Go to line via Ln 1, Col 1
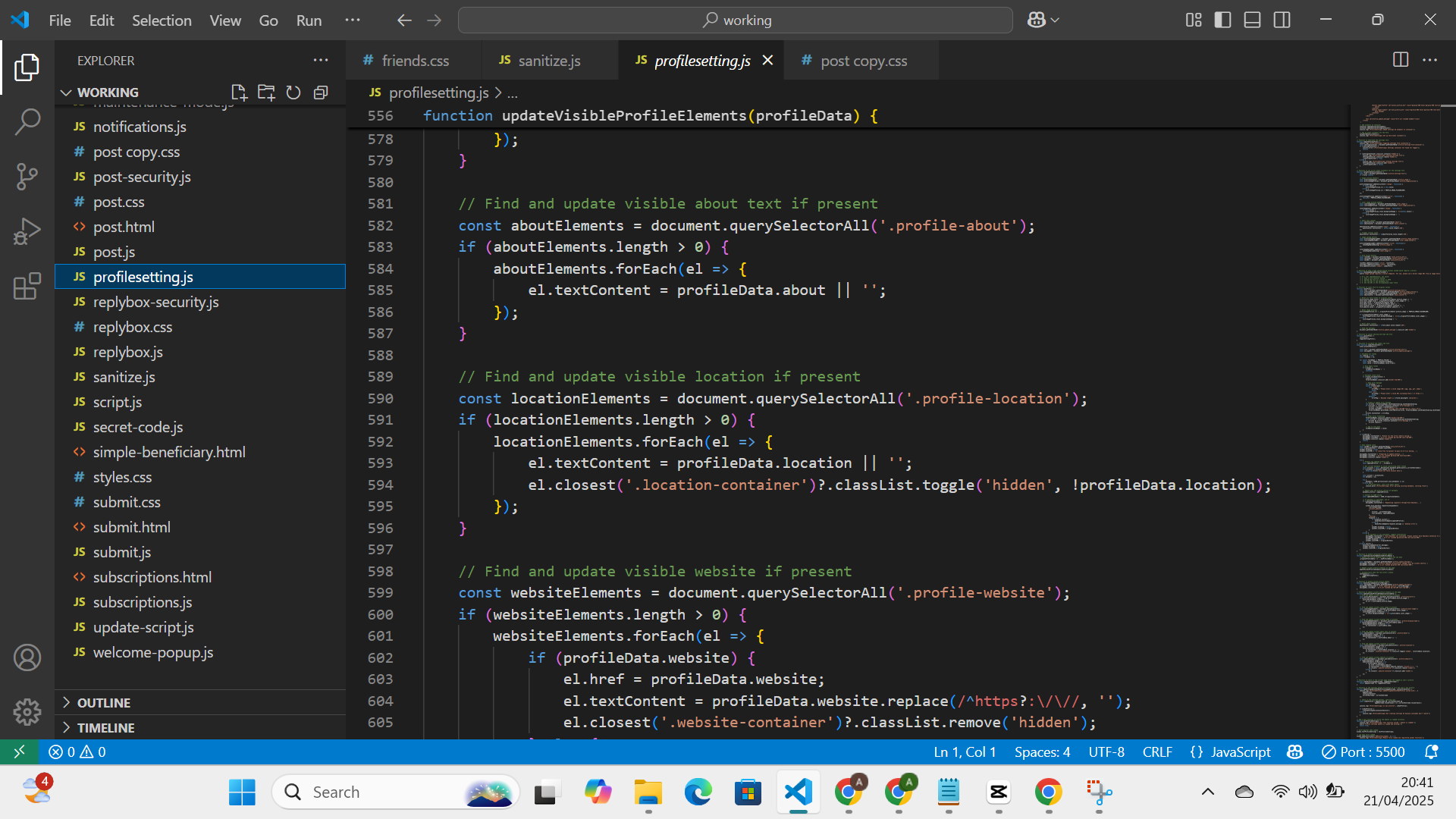 click(x=965, y=752)
